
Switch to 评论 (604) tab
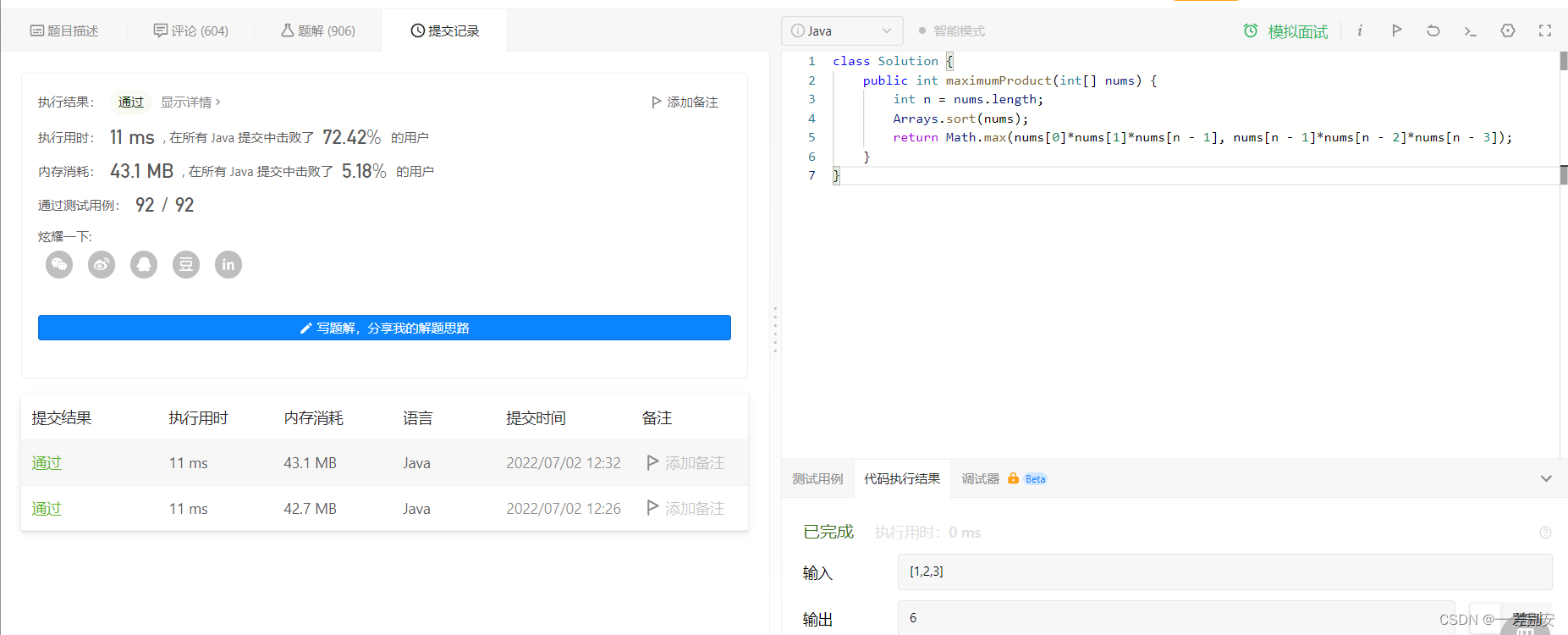(191, 30)
